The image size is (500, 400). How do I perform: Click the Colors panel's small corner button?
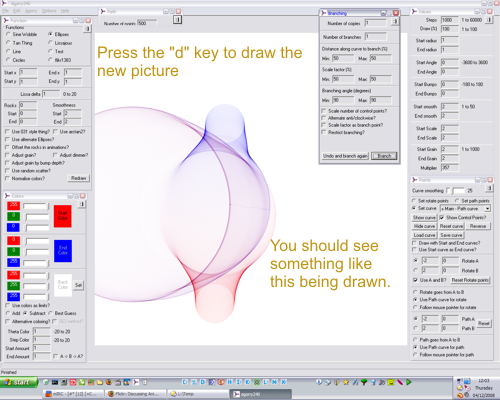click(x=82, y=204)
